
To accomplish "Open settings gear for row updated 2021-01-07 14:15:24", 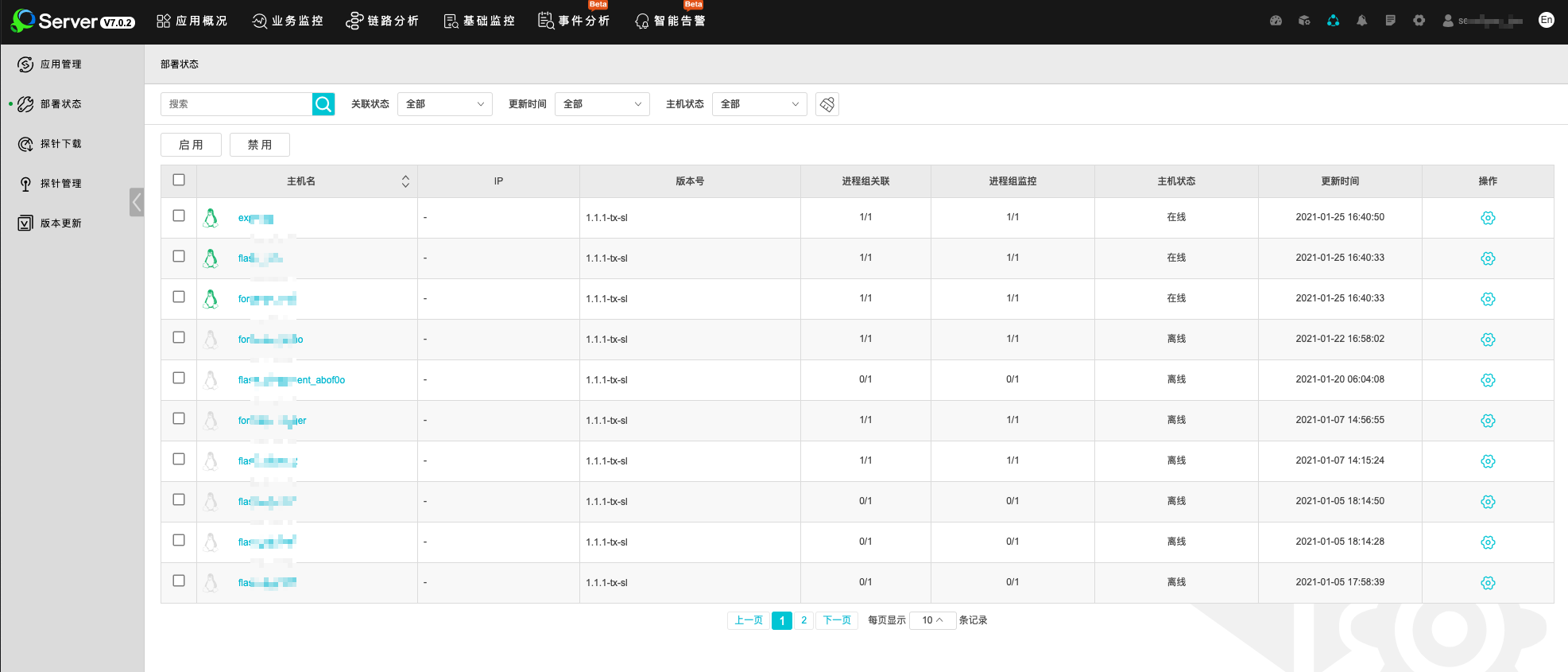I will click(1488, 461).
